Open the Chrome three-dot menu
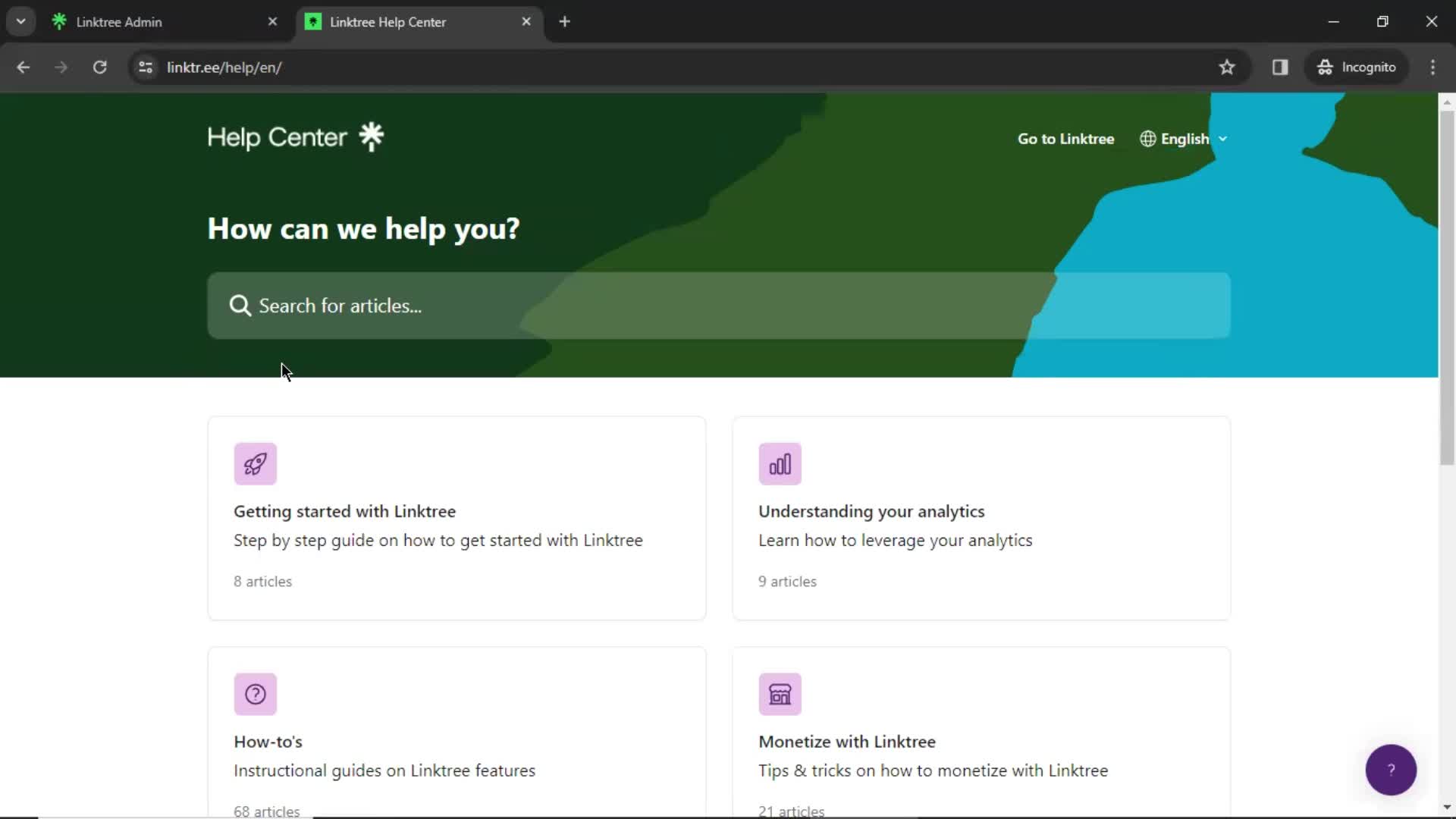The height and width of the screenshot is (819, 1456). 1432,67
